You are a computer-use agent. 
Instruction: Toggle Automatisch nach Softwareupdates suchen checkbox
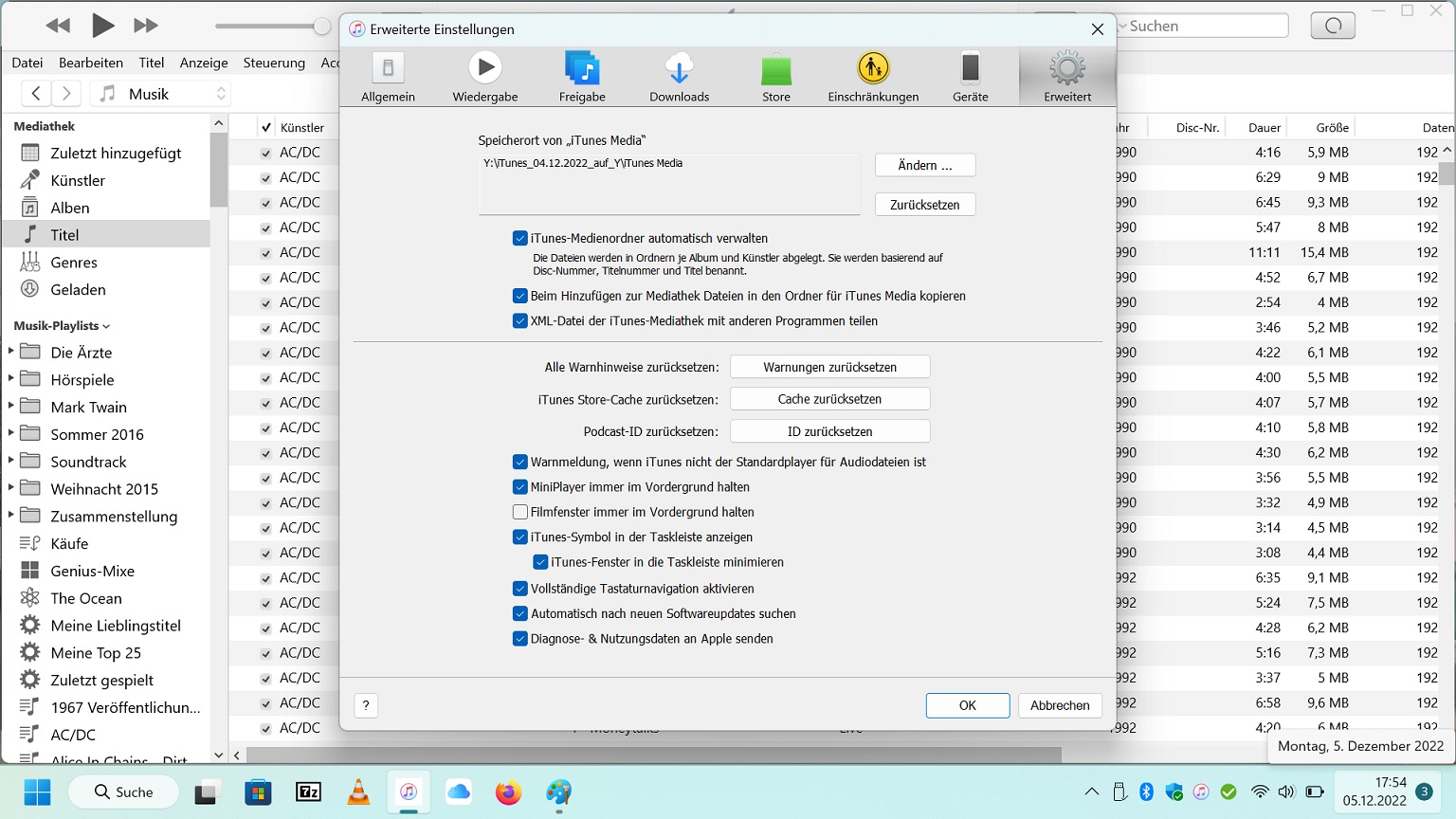pos(519,614)
